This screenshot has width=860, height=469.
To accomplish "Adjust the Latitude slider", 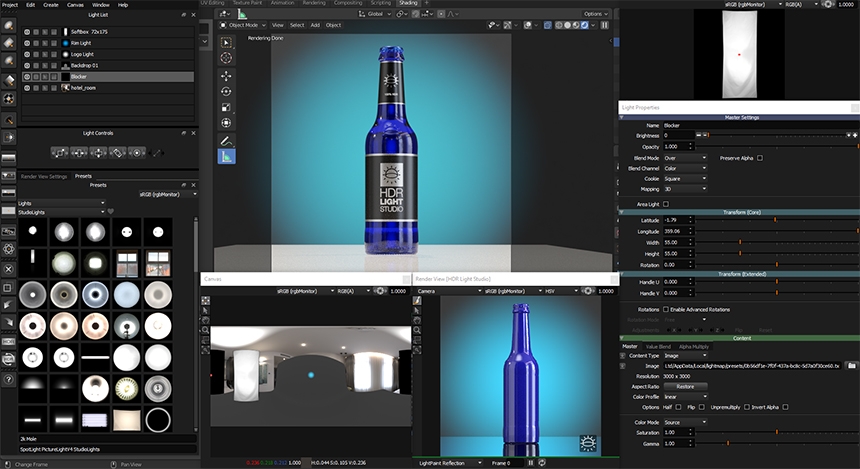I will (x=776, y=220).
